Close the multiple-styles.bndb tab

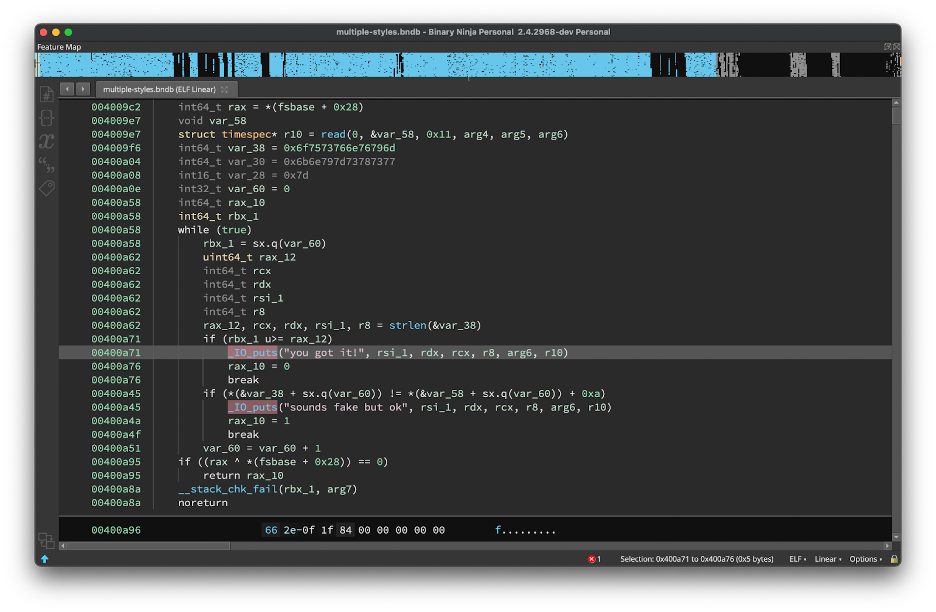point(225,89)
